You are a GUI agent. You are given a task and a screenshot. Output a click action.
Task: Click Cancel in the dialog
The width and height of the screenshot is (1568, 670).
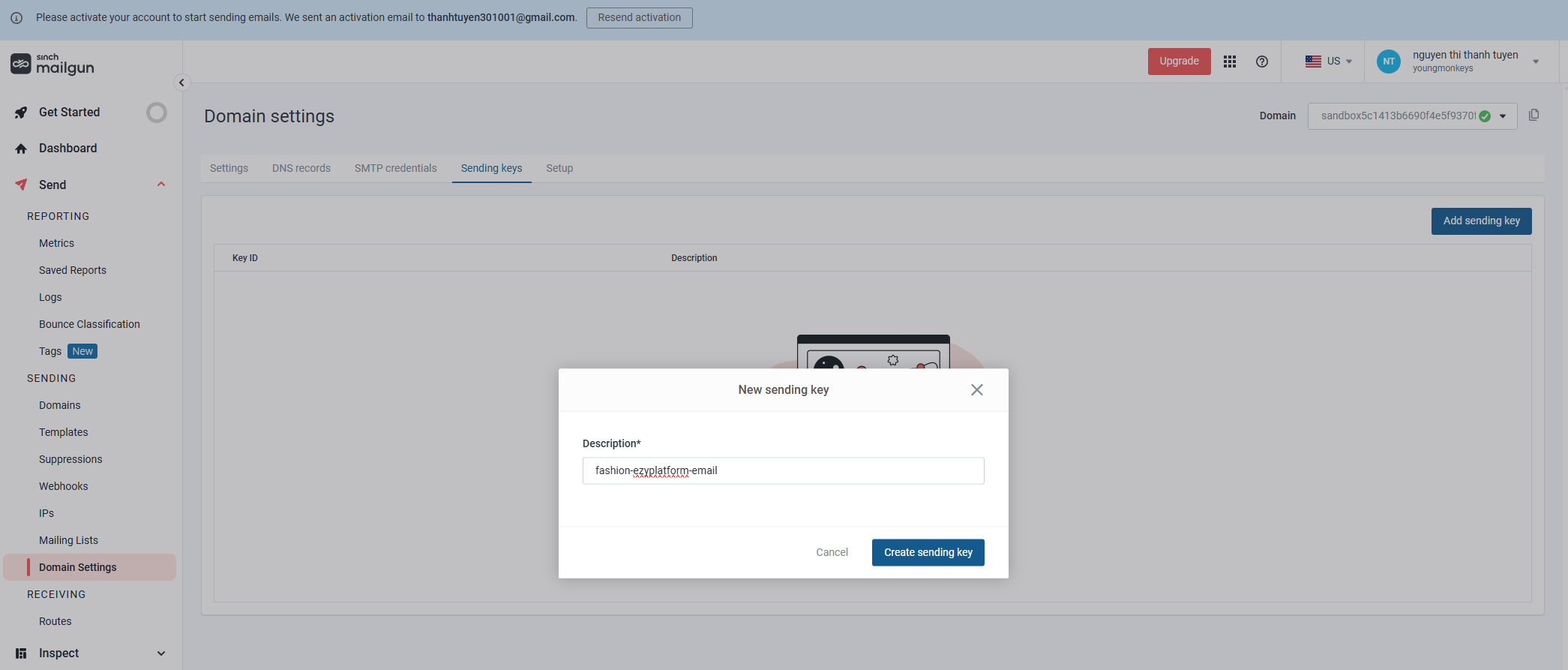(x=832, y=552)
